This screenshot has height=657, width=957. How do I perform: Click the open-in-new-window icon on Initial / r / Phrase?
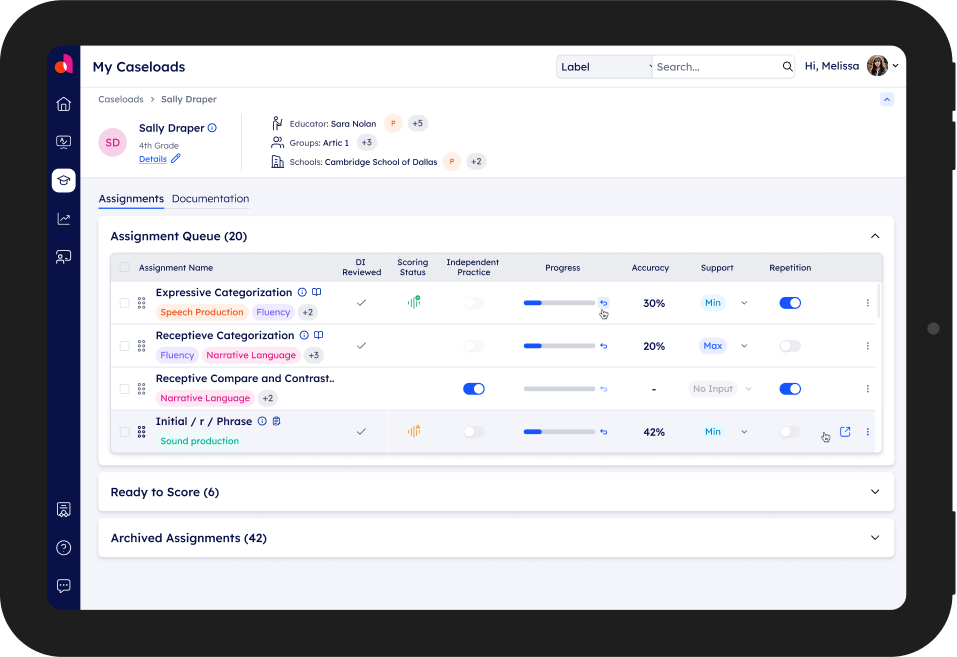click(x=845, y=432)
